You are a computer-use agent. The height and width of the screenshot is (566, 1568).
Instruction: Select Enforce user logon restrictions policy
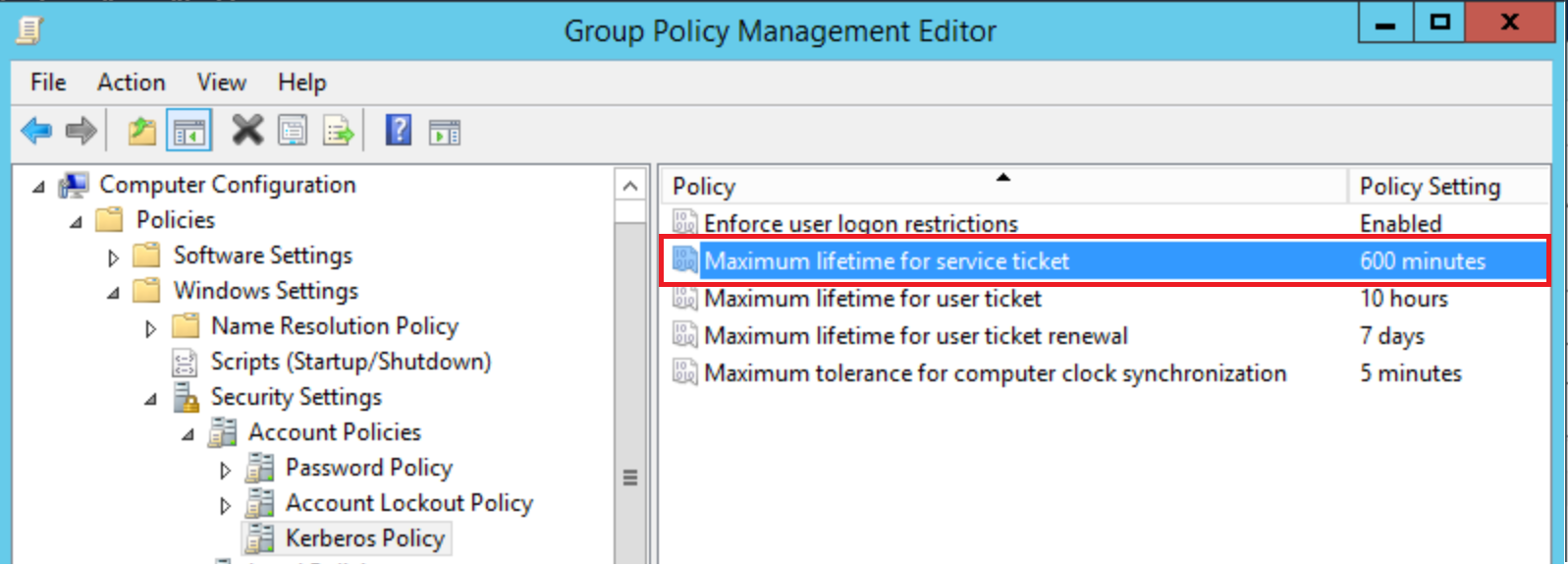tap(860, 224)
